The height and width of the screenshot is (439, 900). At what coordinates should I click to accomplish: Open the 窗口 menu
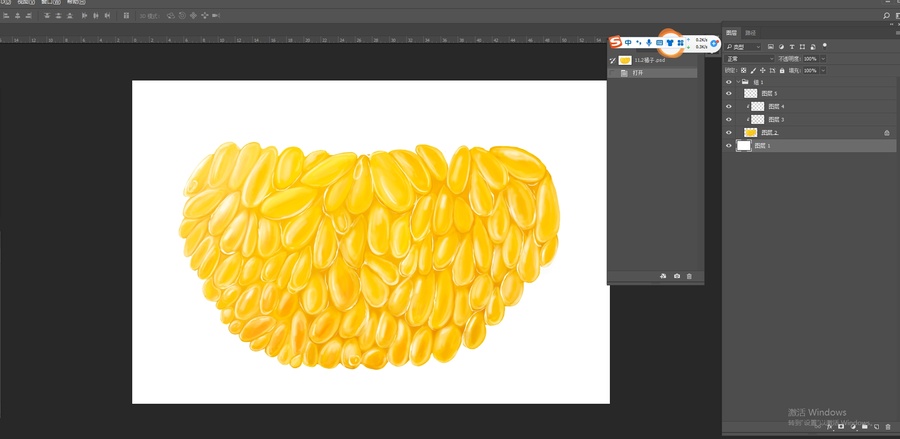click(51, 2)
